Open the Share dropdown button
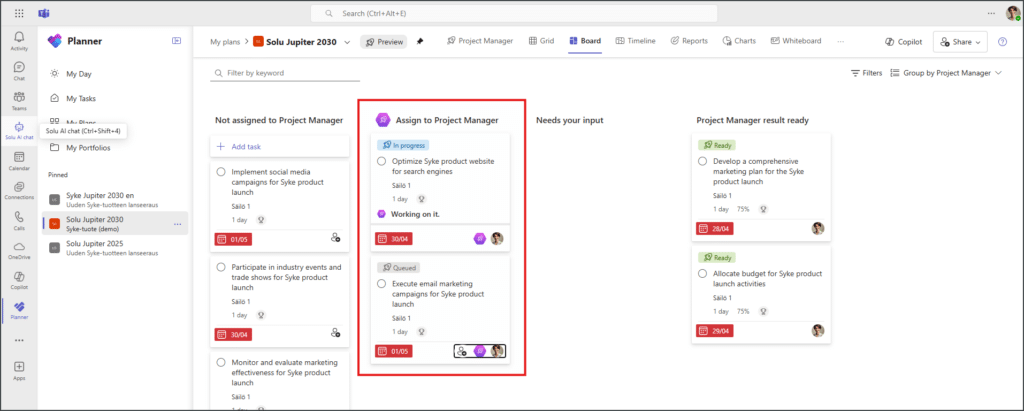1024x411 pixels. pyautogui.click(x=960, y=42)
